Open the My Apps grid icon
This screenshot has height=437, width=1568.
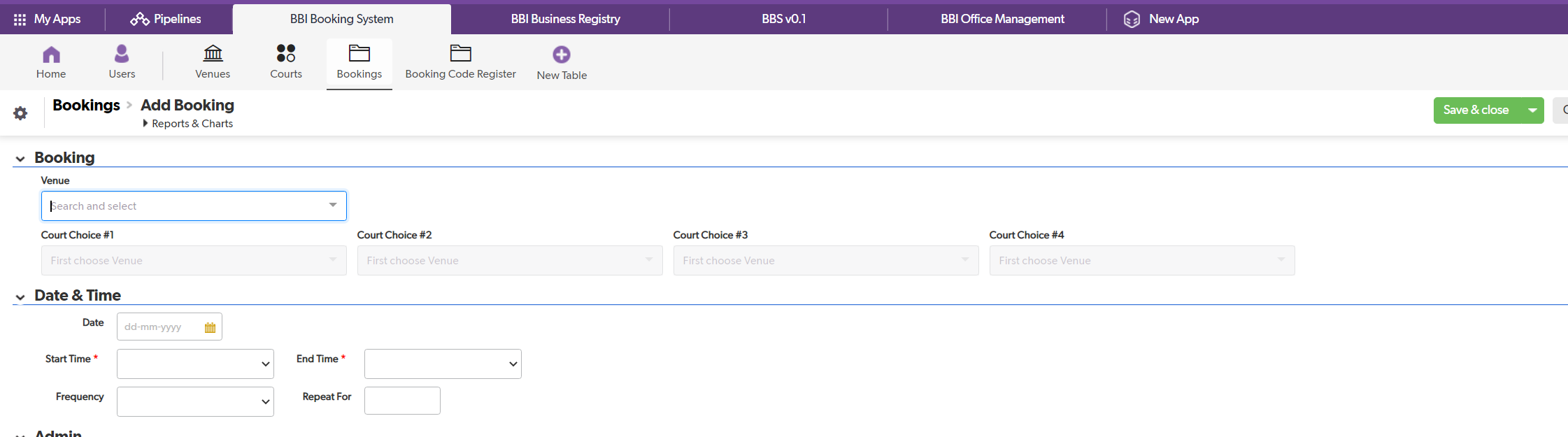click(20, 20)
